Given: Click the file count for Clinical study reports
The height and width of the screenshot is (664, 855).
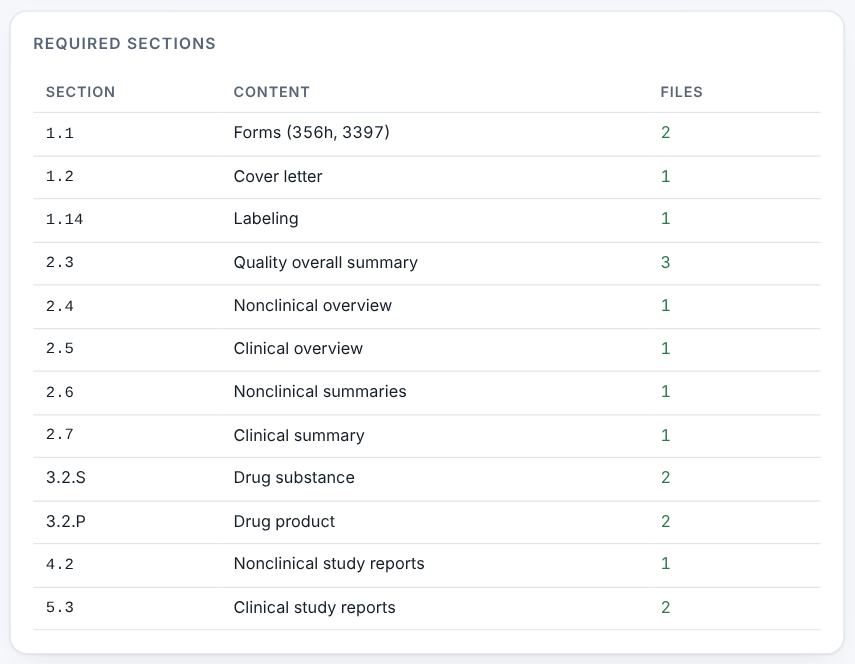Looking at the screenshot, I should (665, 607).
